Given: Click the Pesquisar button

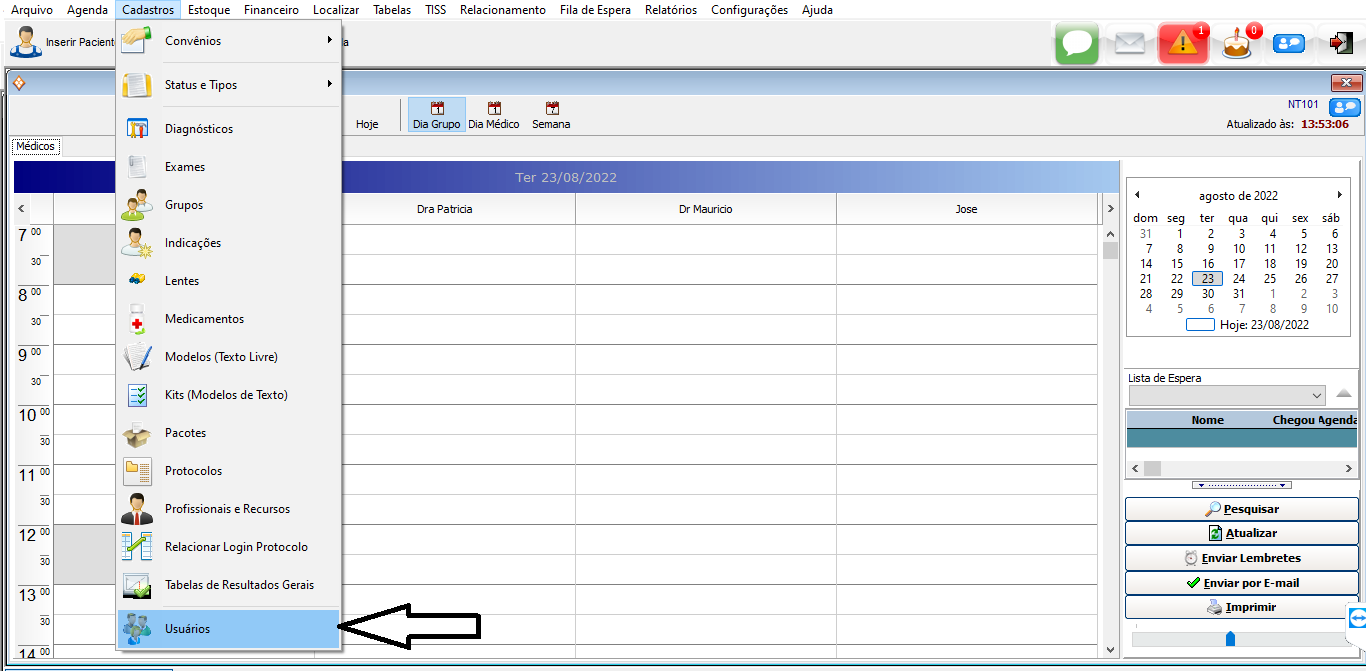Looking at the screenshot, I should 1241,509.
